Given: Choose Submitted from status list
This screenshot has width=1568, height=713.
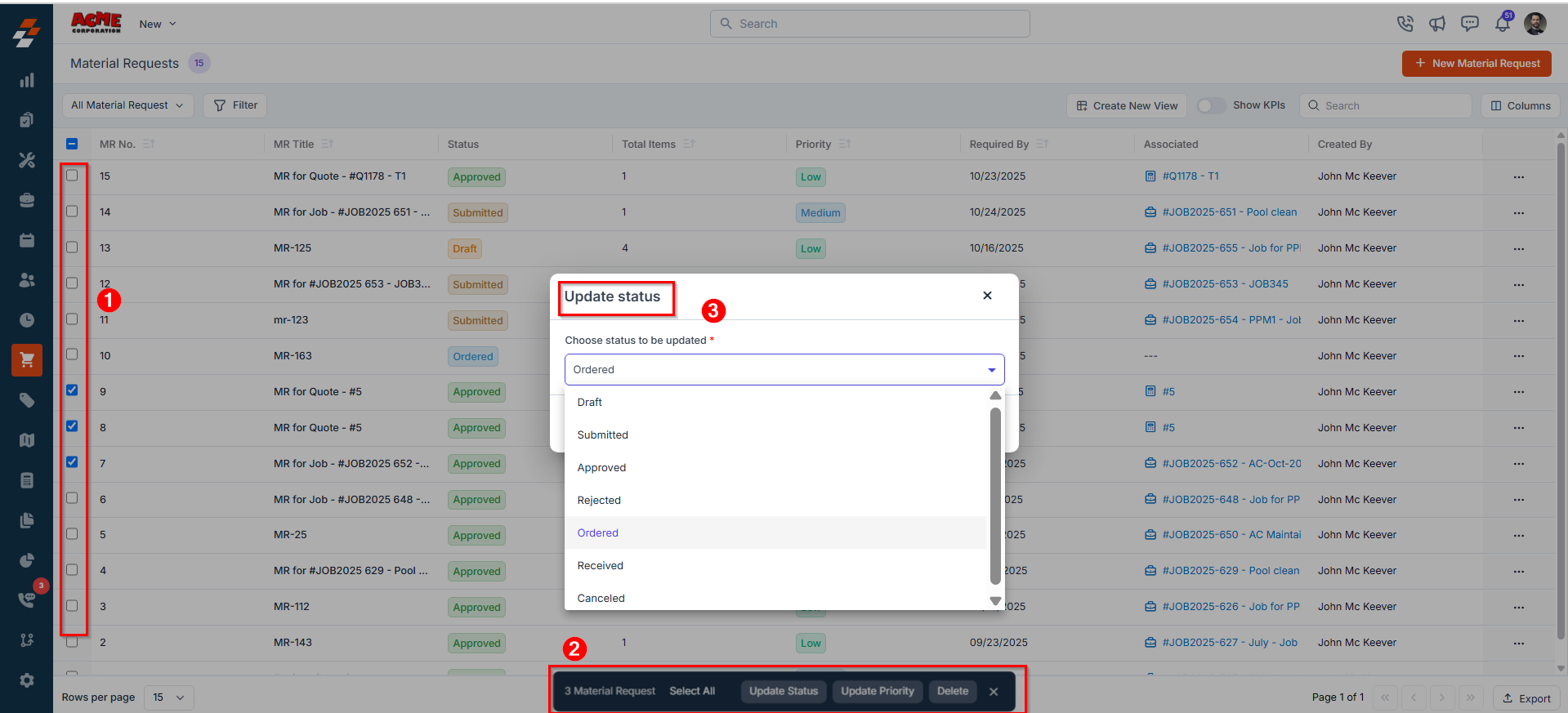Looking at the screenshot, I should pos(775,434).
